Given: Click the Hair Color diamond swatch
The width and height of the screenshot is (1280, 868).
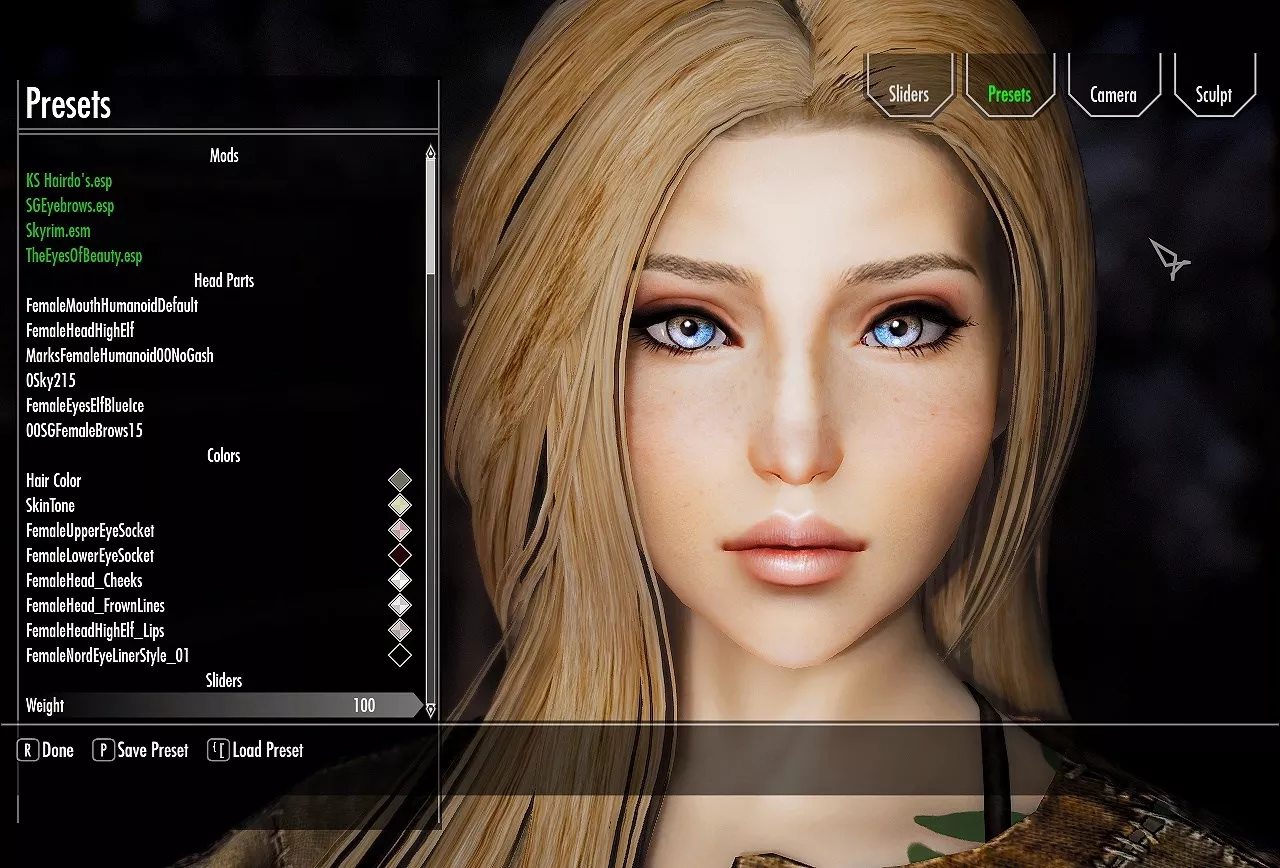Looking at the screenshot, I should coord(400,481).
